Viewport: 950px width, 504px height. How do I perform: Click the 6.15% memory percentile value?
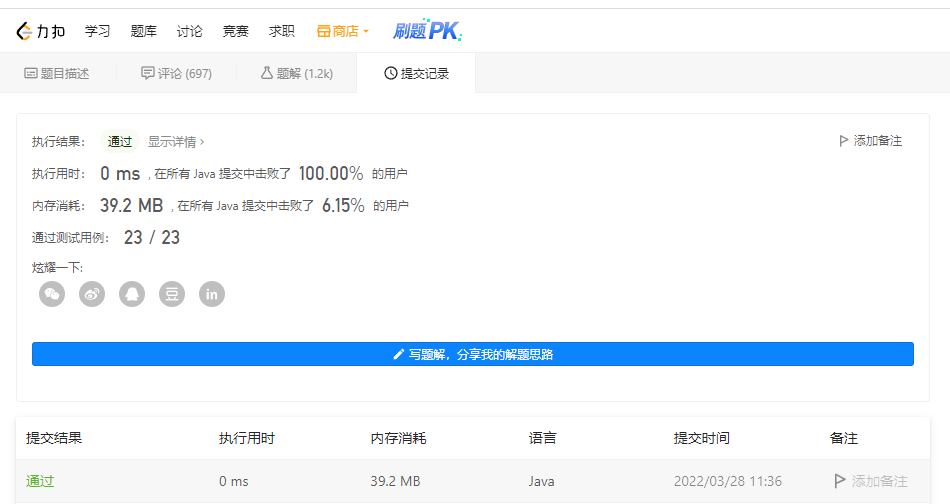(x=344, y=206)
